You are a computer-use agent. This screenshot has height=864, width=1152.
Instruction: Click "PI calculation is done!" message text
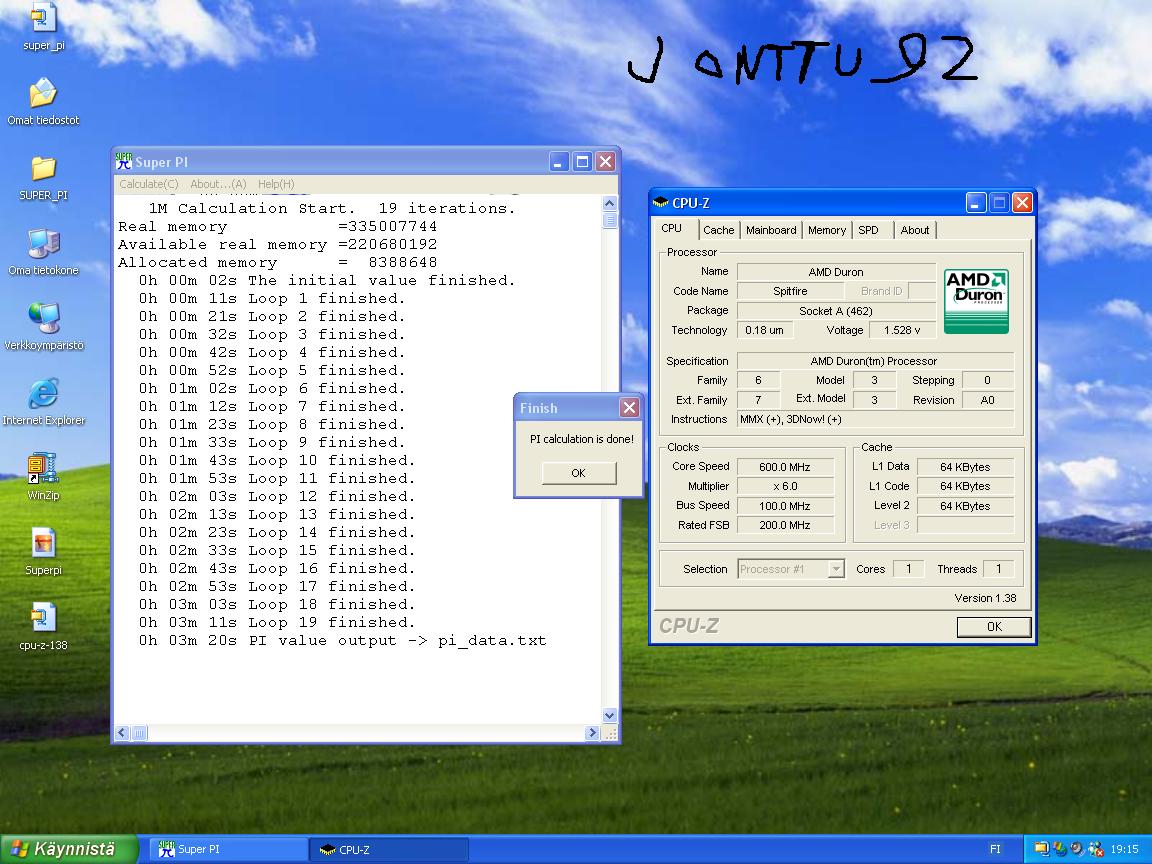(581, 439)
